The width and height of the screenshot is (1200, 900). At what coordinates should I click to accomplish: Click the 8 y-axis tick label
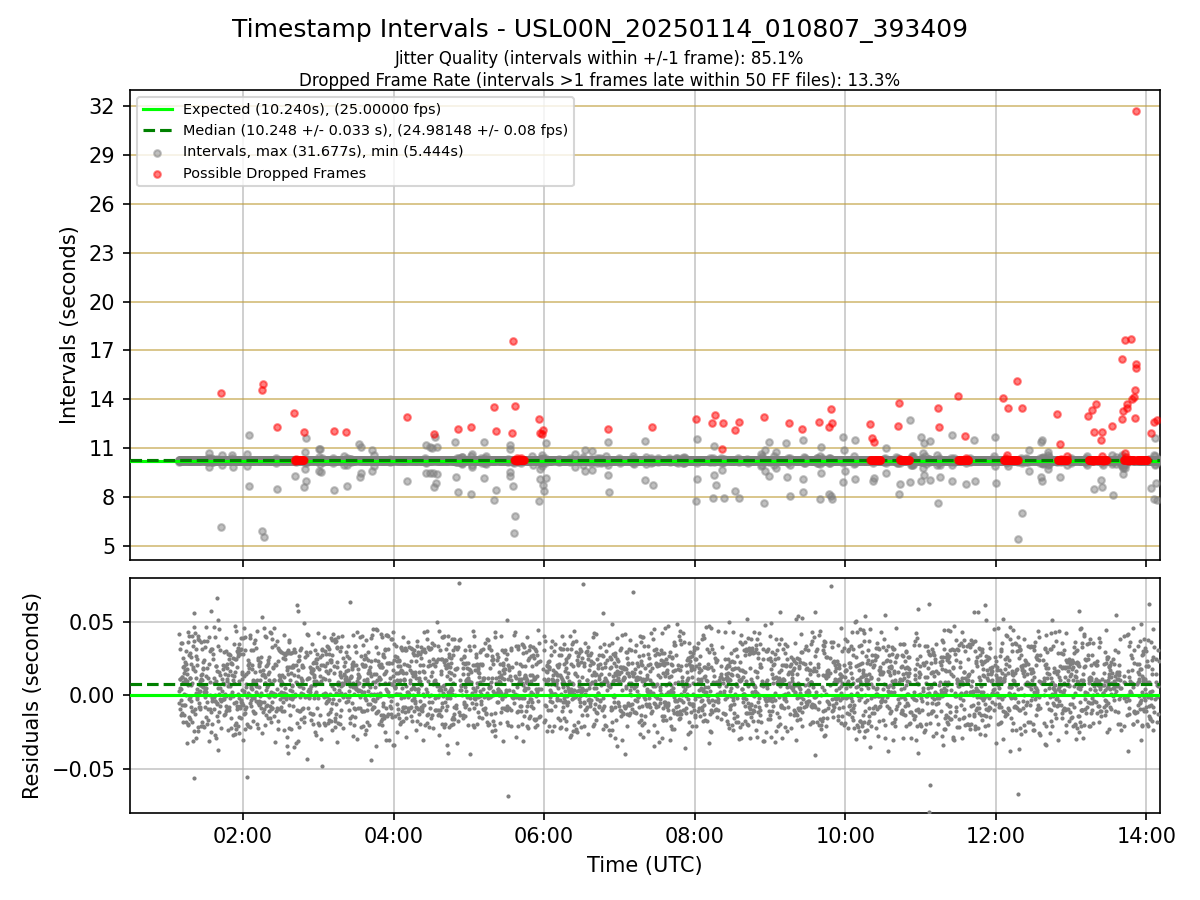coord(109,497)
